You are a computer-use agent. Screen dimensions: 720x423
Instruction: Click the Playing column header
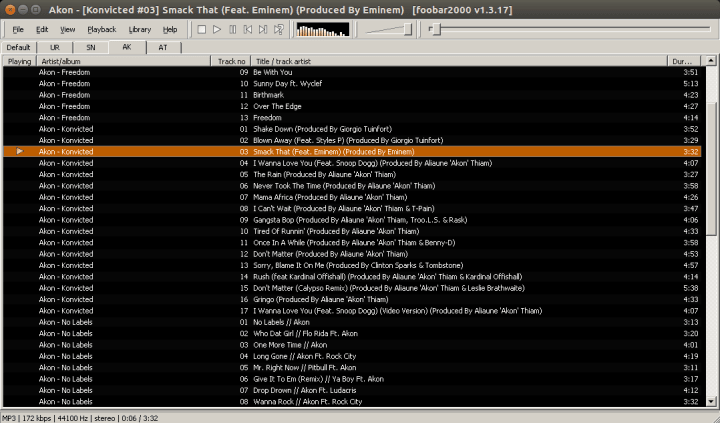[x=19, y=61]
